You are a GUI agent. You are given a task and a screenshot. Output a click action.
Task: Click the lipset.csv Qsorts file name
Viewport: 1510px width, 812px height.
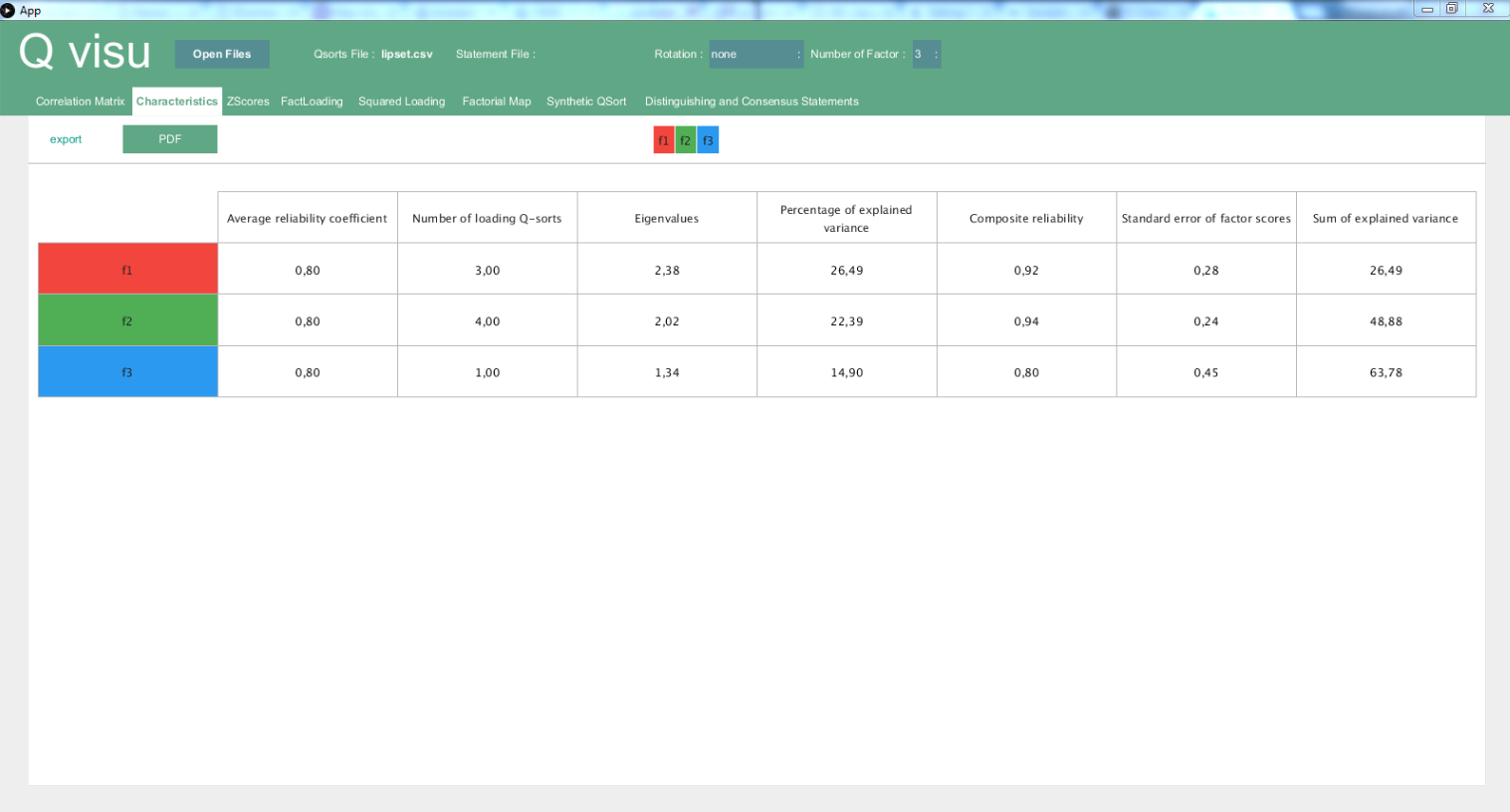point(407,54)
